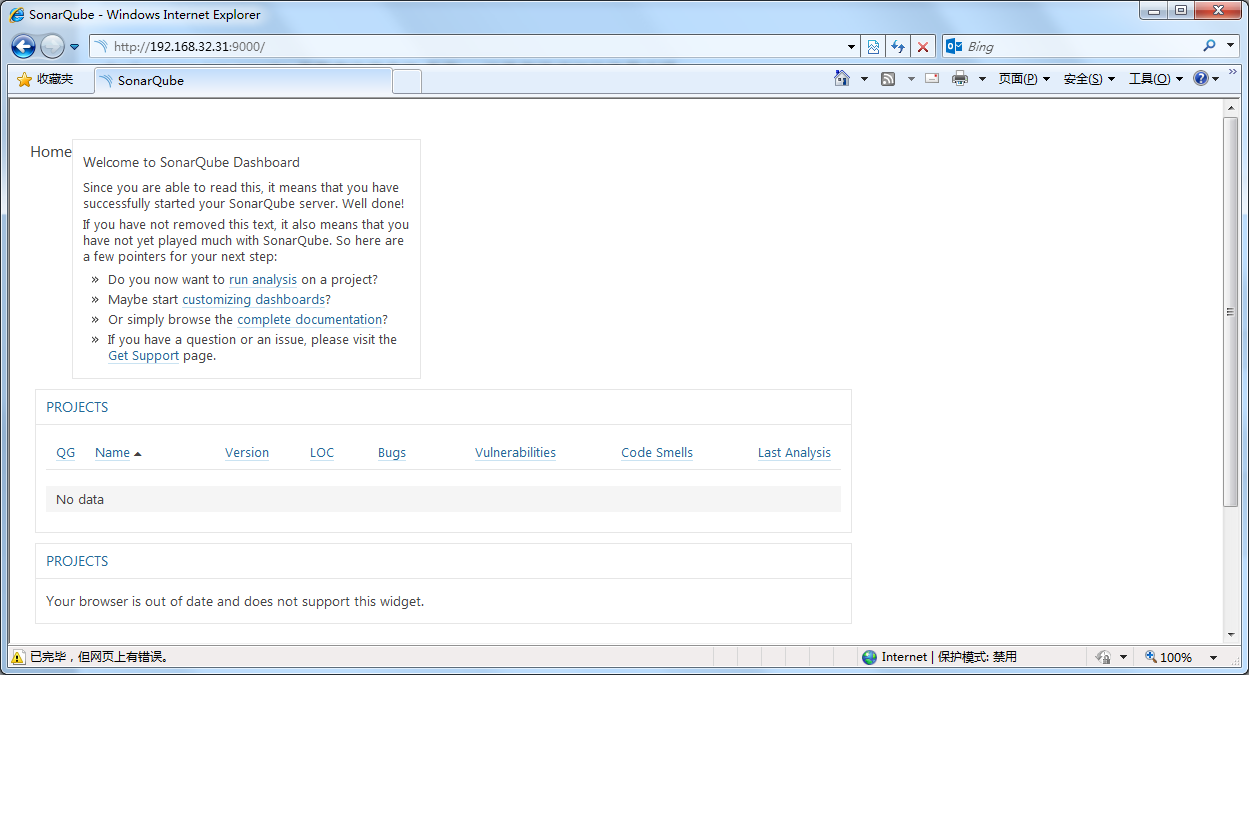Expand the Home button dropdown arrow
Image resolution: width=1249 pixels, height=840 pixels.
(864, 79)
